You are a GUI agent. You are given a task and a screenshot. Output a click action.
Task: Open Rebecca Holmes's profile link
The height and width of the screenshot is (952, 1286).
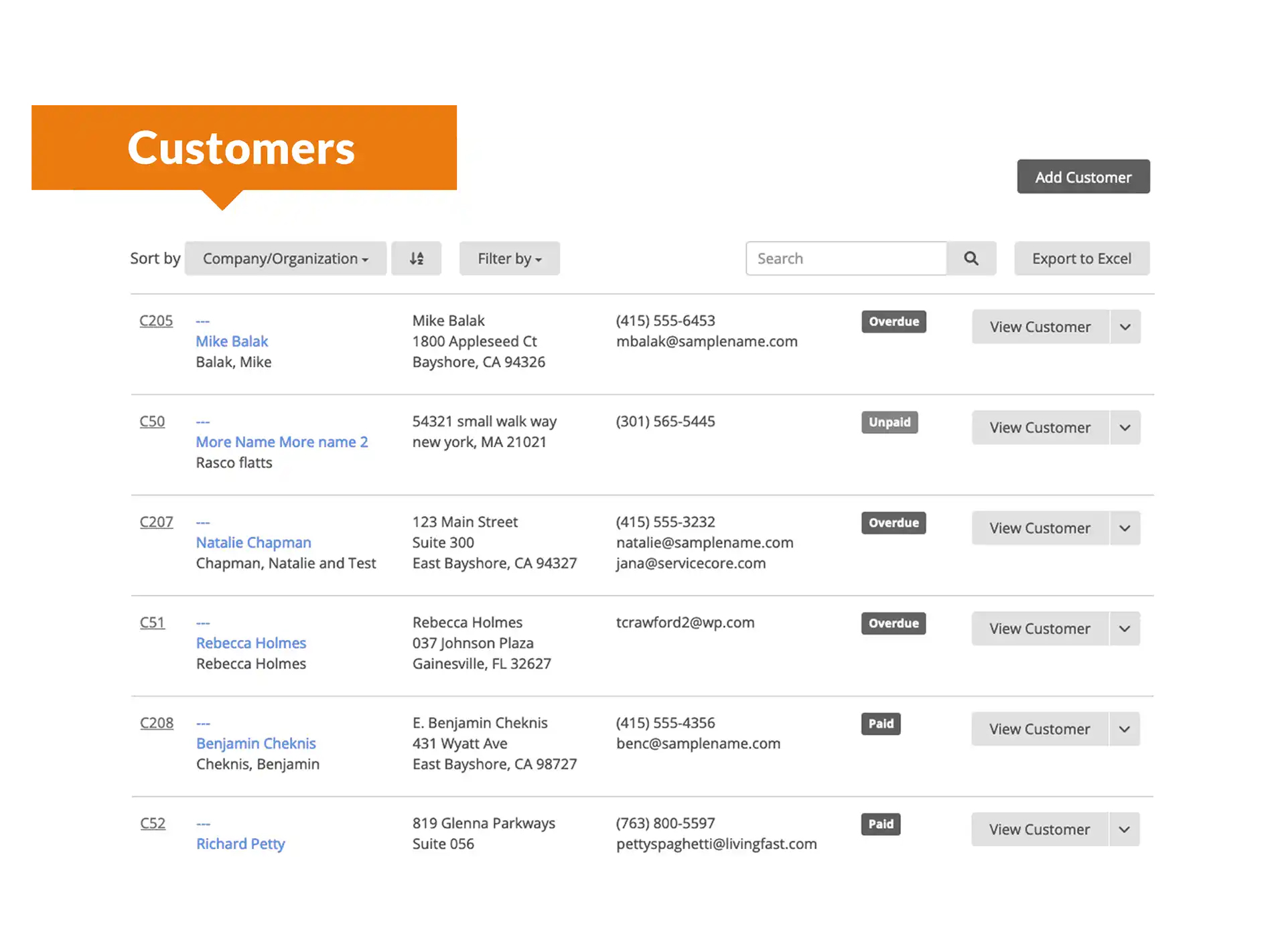pyautogui.click(x=251, y=643)
